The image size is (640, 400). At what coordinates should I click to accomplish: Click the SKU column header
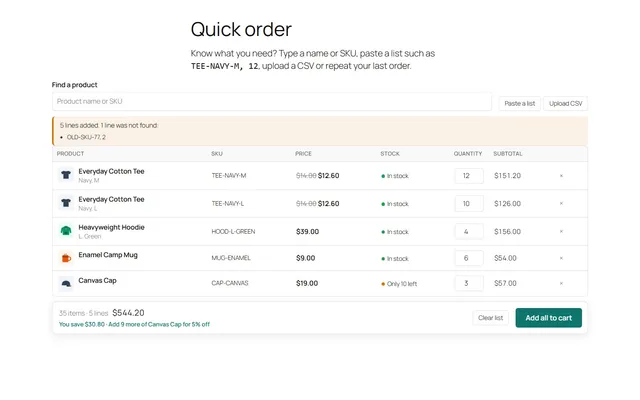click(x=217, y=153)
